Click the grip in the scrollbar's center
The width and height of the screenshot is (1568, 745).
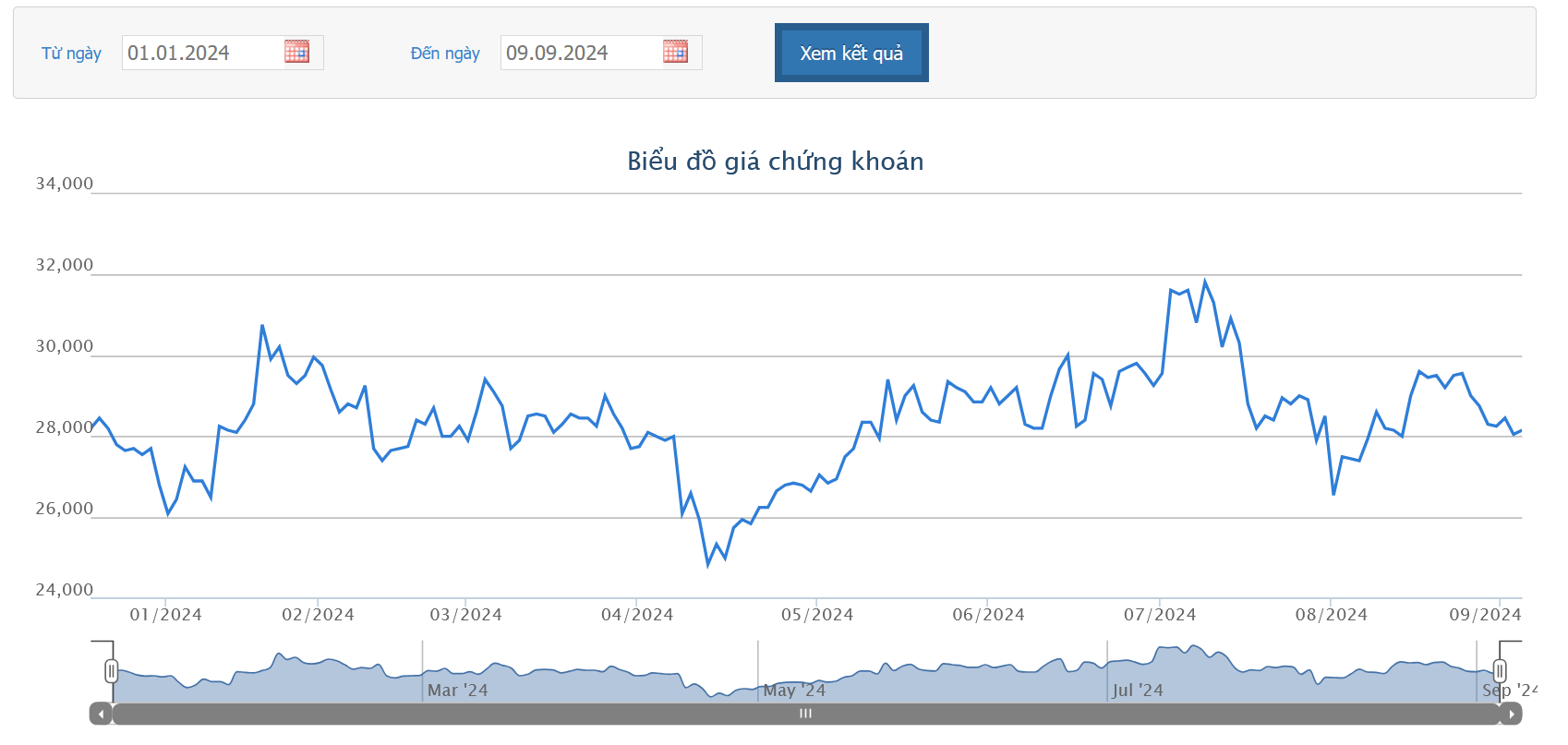click(805, 714)
